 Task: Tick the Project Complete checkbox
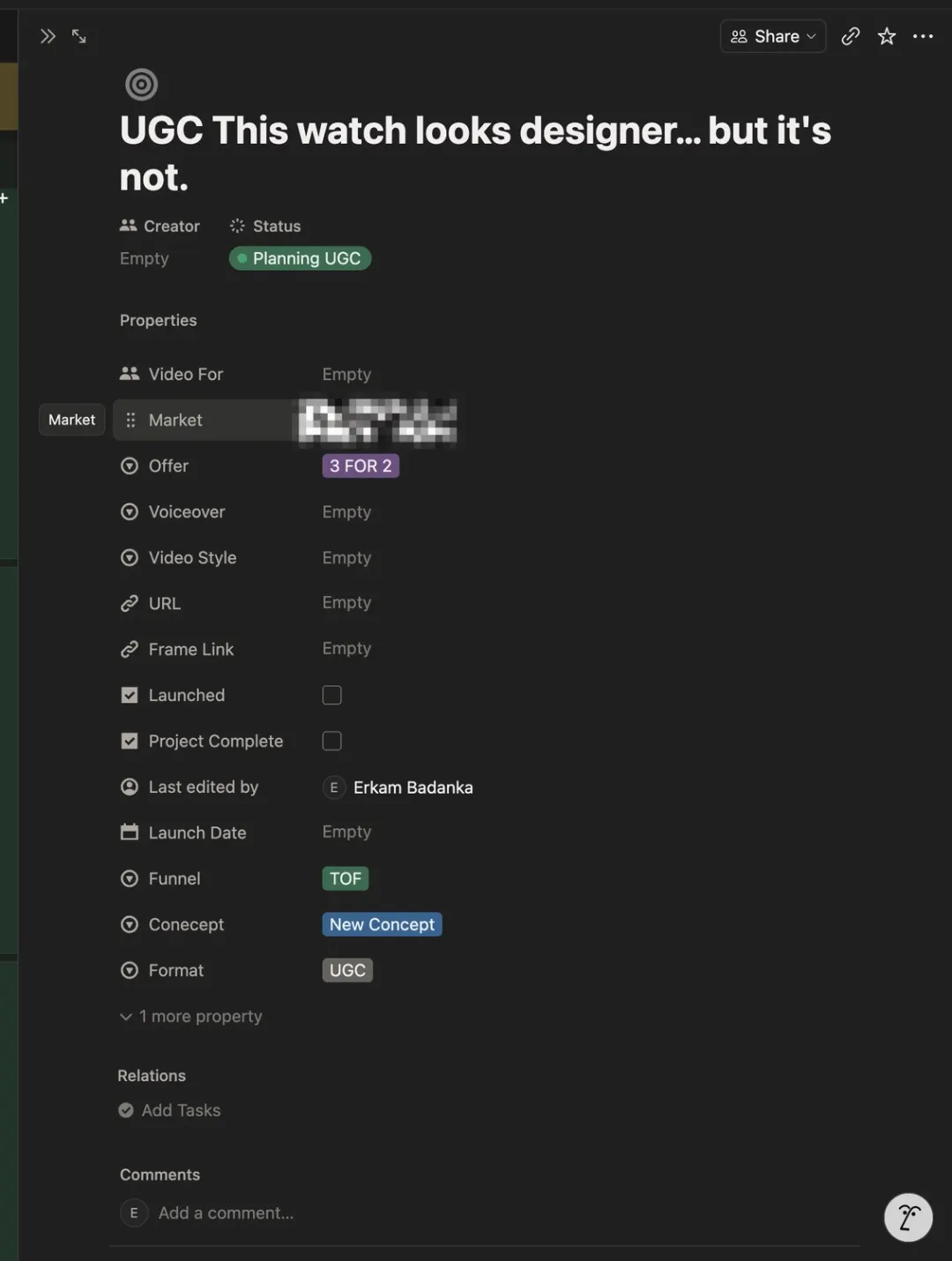(x=331, y=741)
